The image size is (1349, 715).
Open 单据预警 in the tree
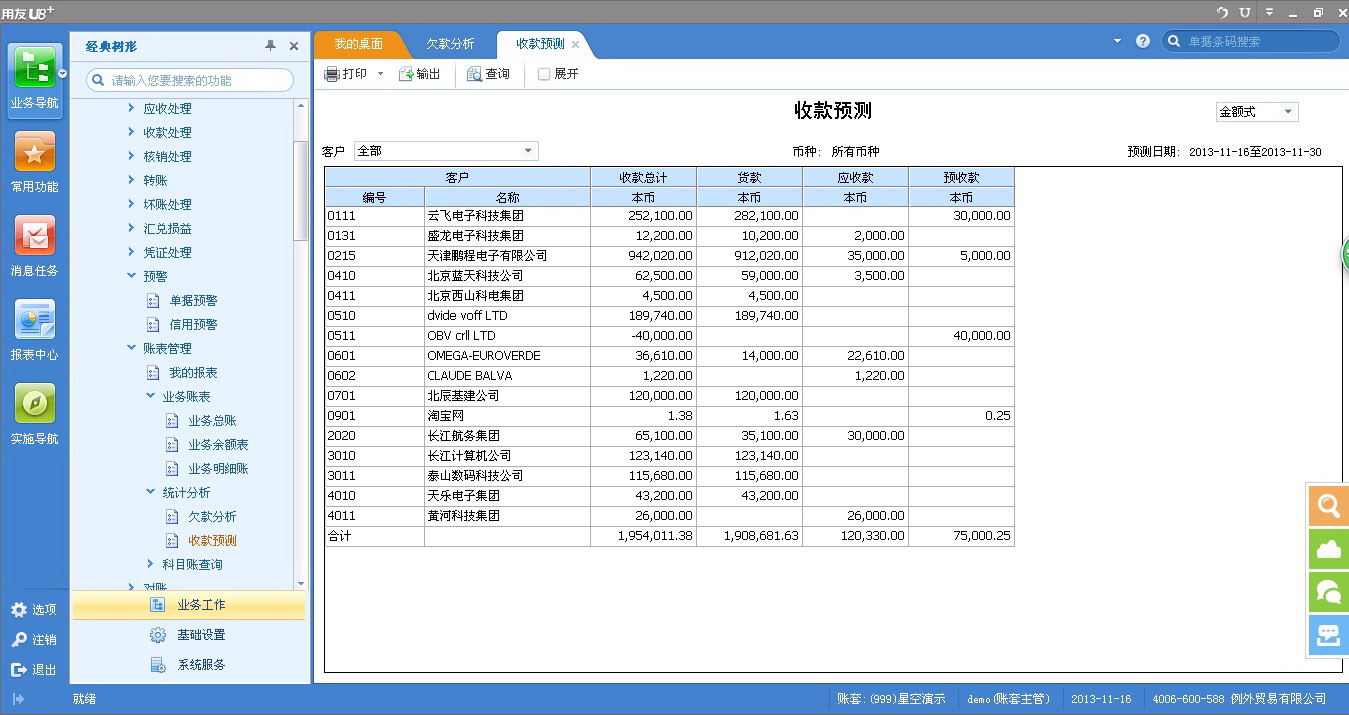tap(193, 300)
